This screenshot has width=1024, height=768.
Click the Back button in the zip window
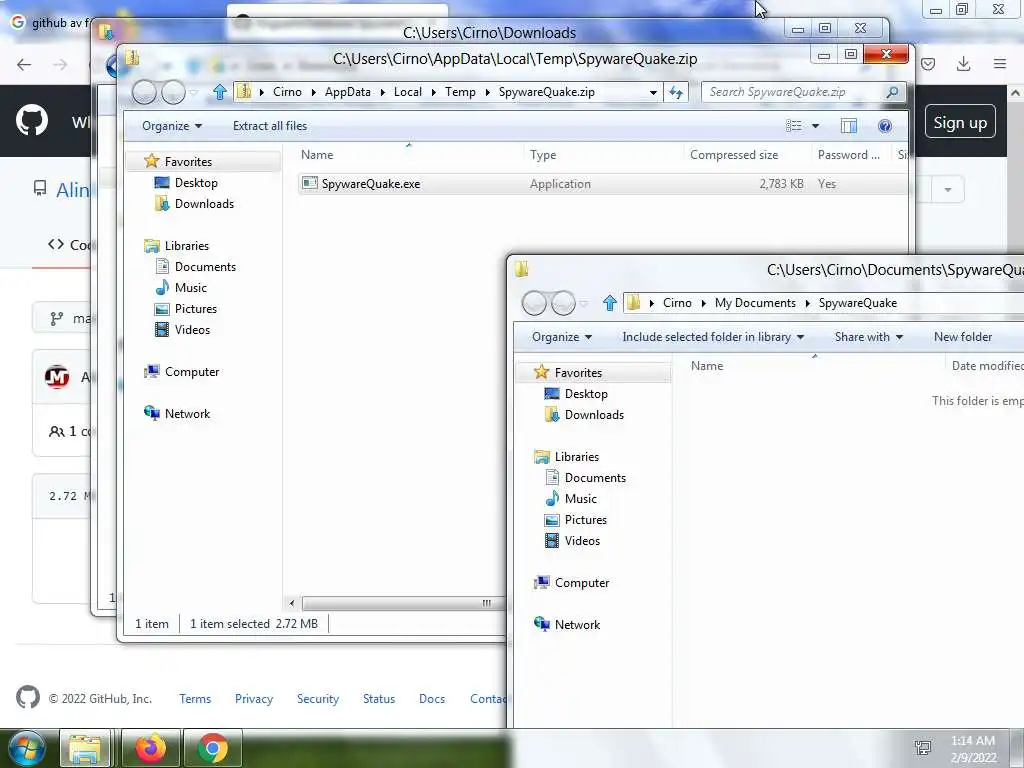pos(144,92)
